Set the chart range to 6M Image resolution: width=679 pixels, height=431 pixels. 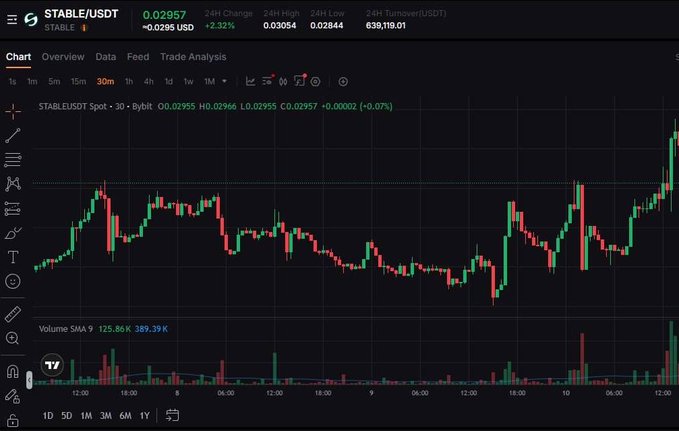coord(125,416)
